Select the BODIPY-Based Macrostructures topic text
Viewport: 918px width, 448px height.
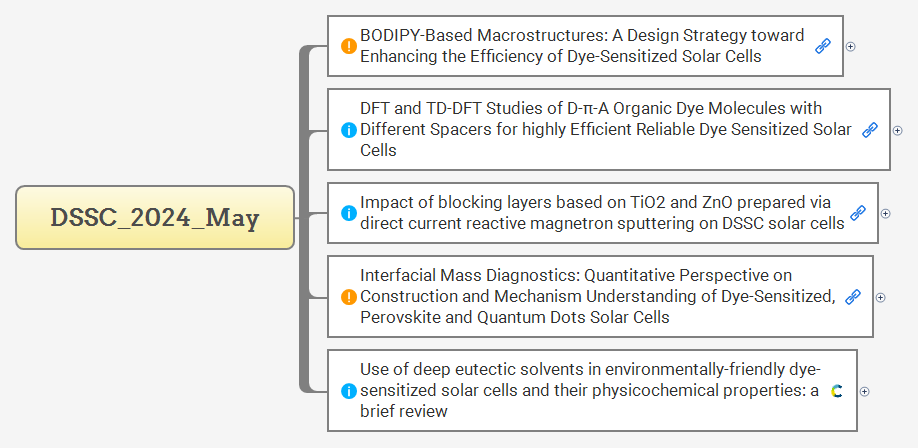582,46
